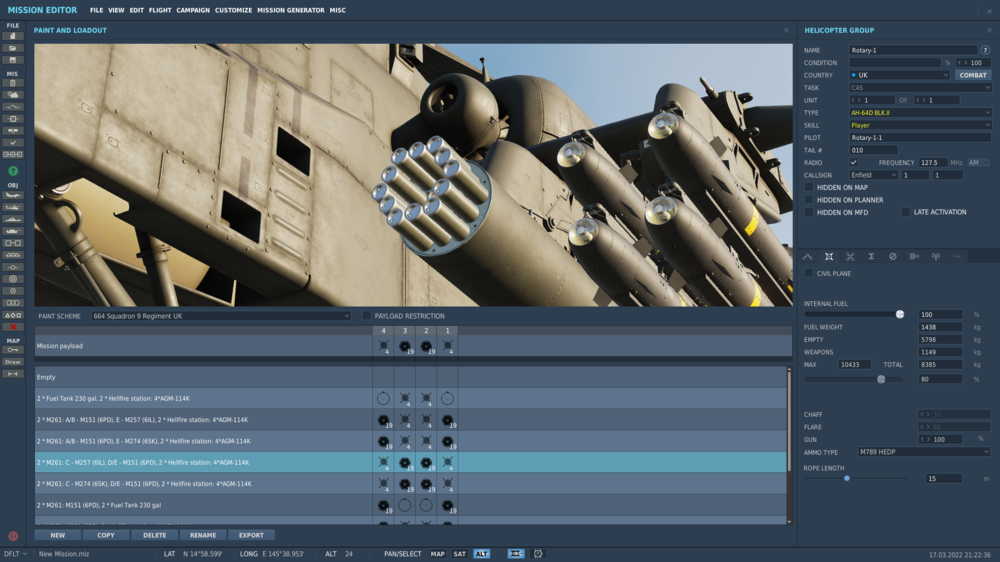The image size is (1000, 562).
Task: Select the ship group object tool
Action: pyautogui.click(x=13, y=219)
